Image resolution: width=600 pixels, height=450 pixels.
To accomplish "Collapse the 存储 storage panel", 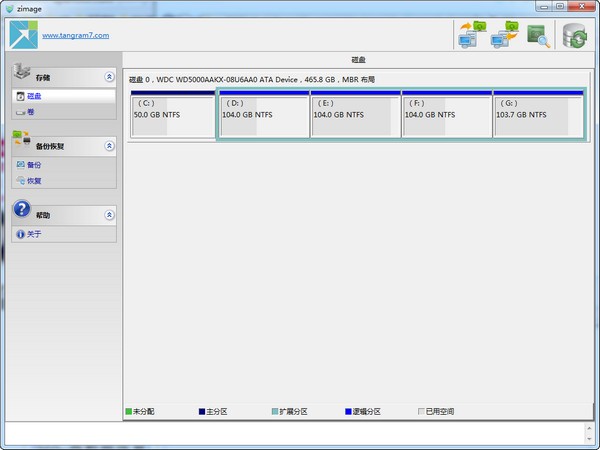I will coord(108,77).
